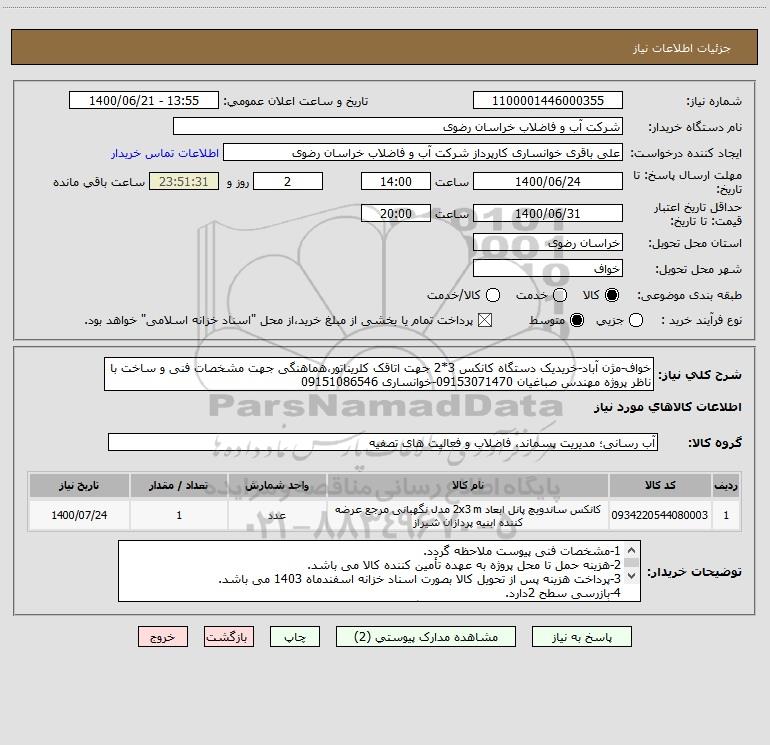The width and height of the screenshot is (770, 745).
Task: Click the deadline time field 14:00
Action: pyautogui.click(x=396, y=182)
